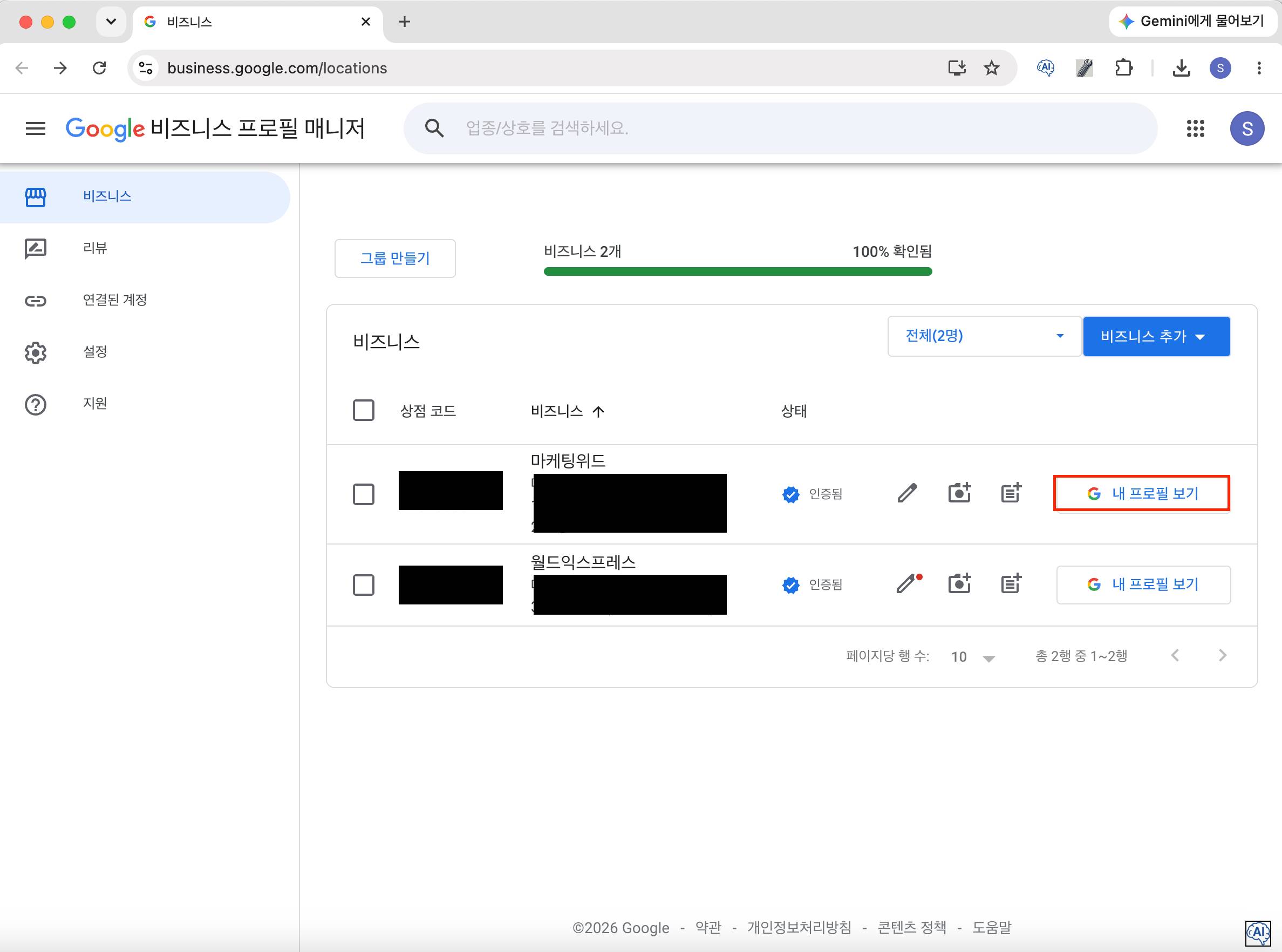
Task: Open the 도움말 footer link
Action: (x=992, y=927)
